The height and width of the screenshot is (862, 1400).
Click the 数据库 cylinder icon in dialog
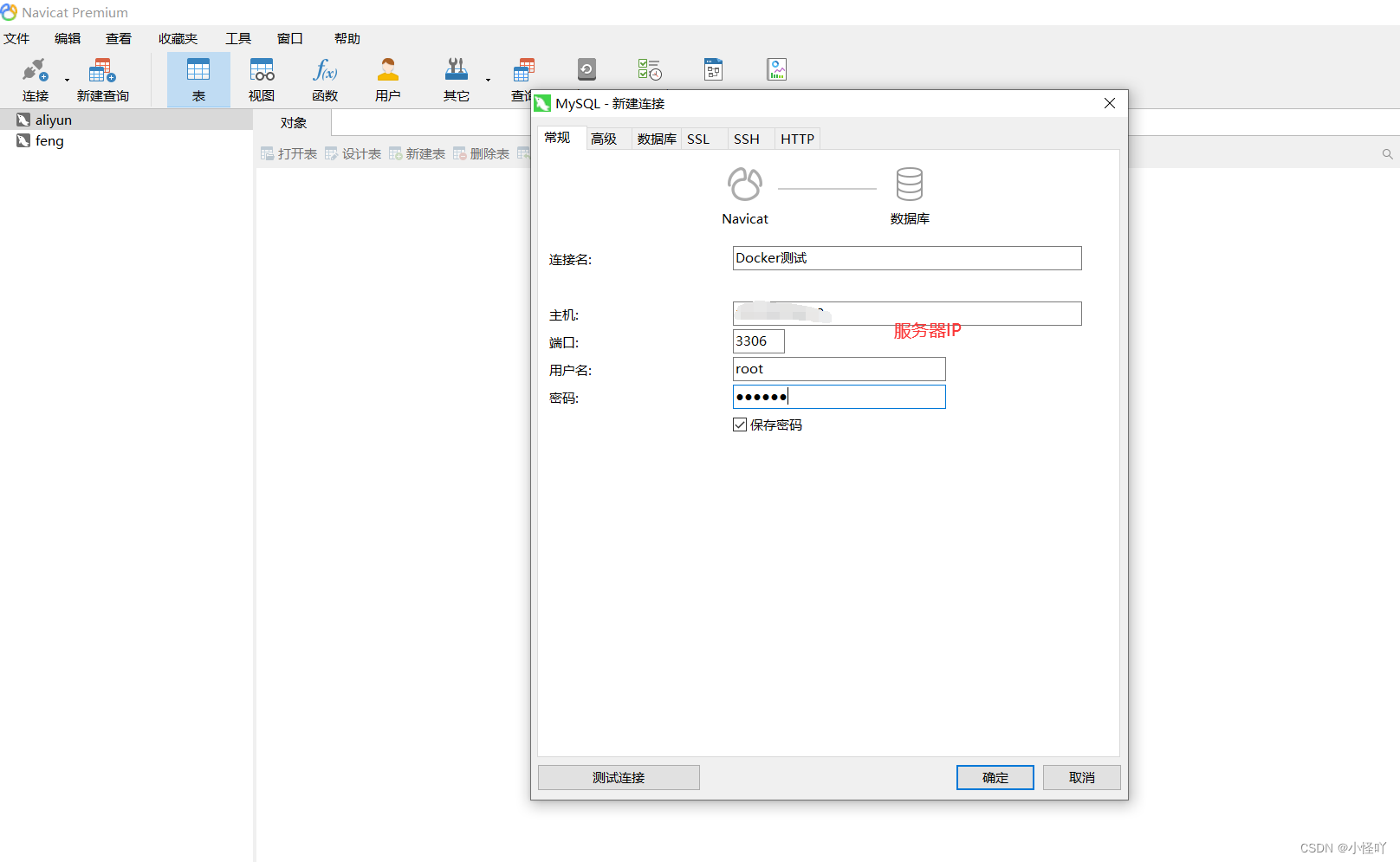[910, 184]
